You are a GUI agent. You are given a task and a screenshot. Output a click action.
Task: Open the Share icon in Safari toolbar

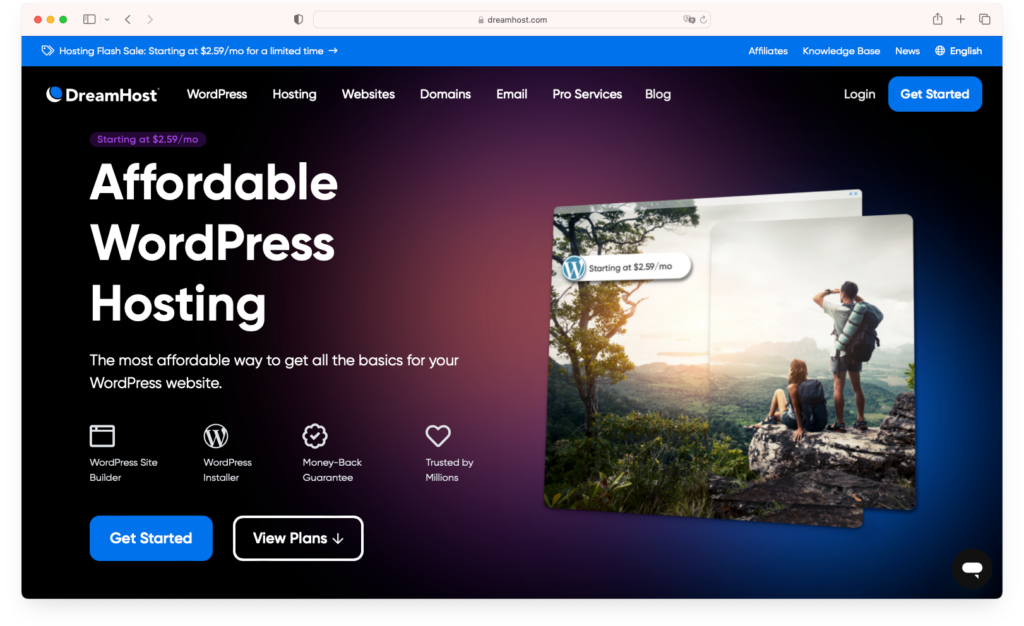[x=938, y=19]
